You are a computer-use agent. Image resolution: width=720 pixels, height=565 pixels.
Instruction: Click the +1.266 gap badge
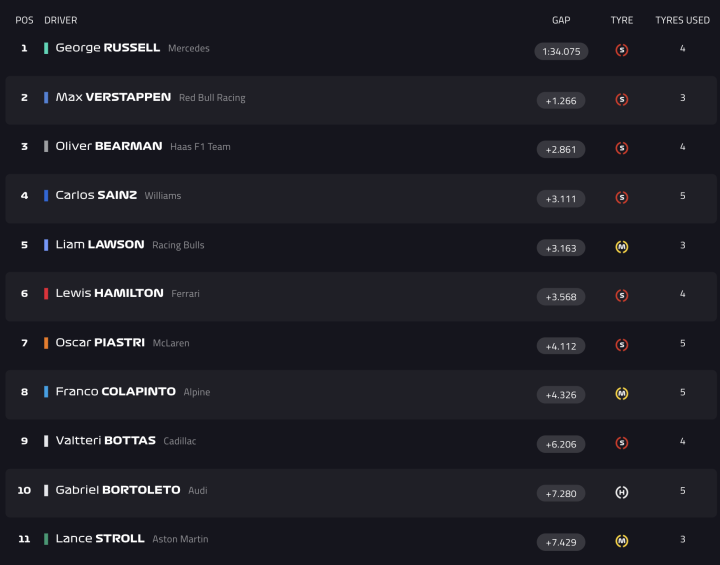[x=561, y=100]
